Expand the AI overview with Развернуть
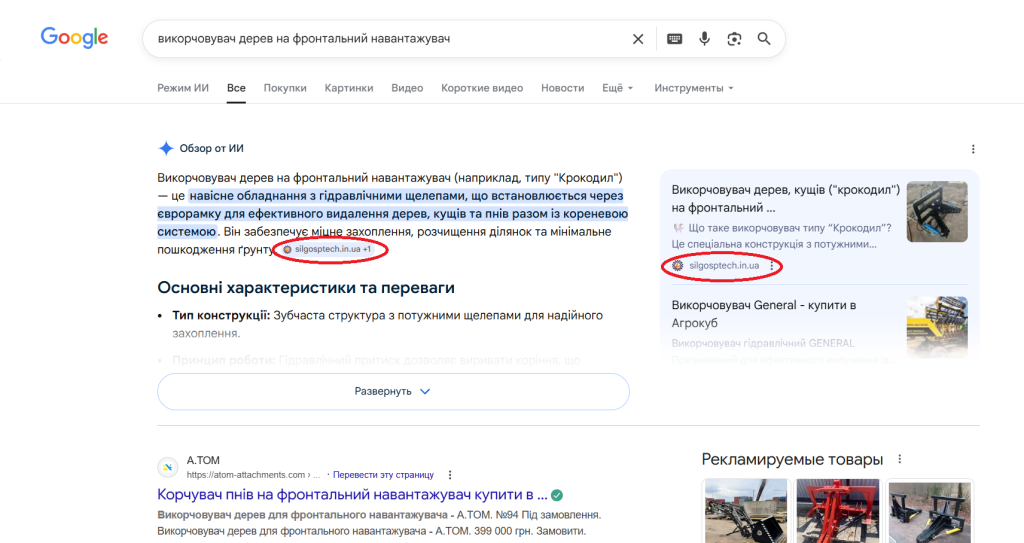Screen dimensions: 1024x543 393,391
